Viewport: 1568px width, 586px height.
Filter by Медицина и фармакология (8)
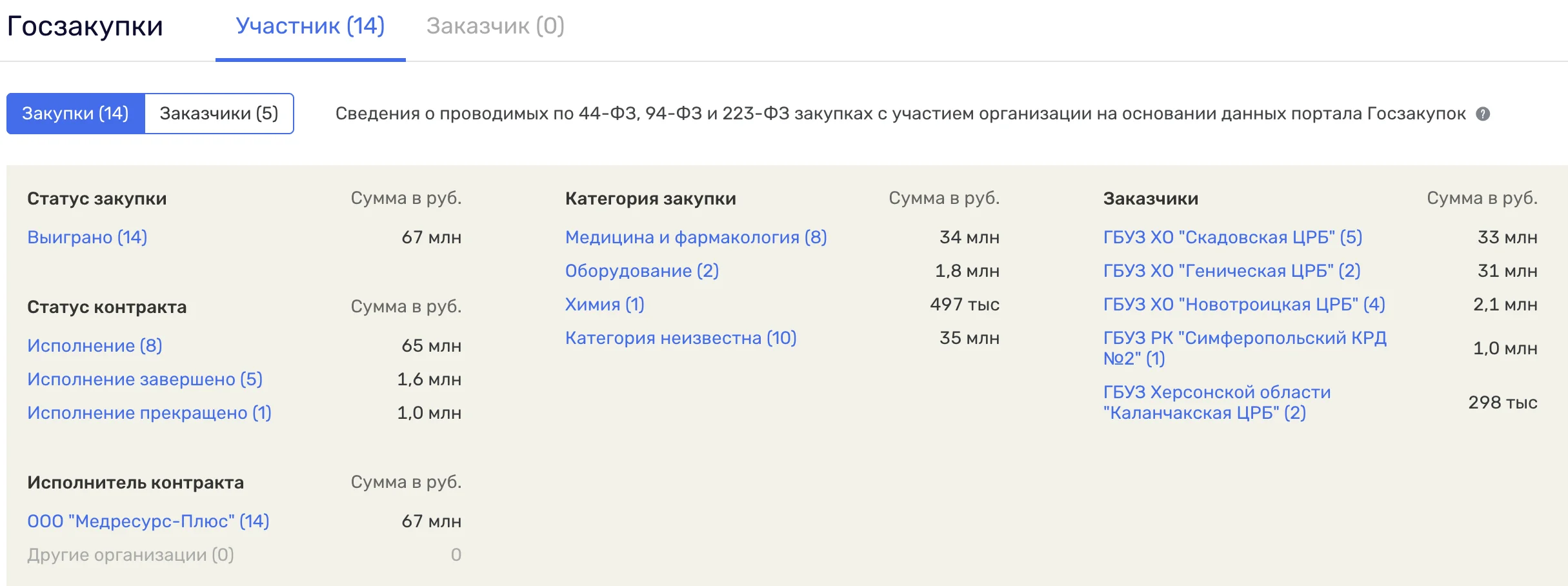tap(696, 237)
